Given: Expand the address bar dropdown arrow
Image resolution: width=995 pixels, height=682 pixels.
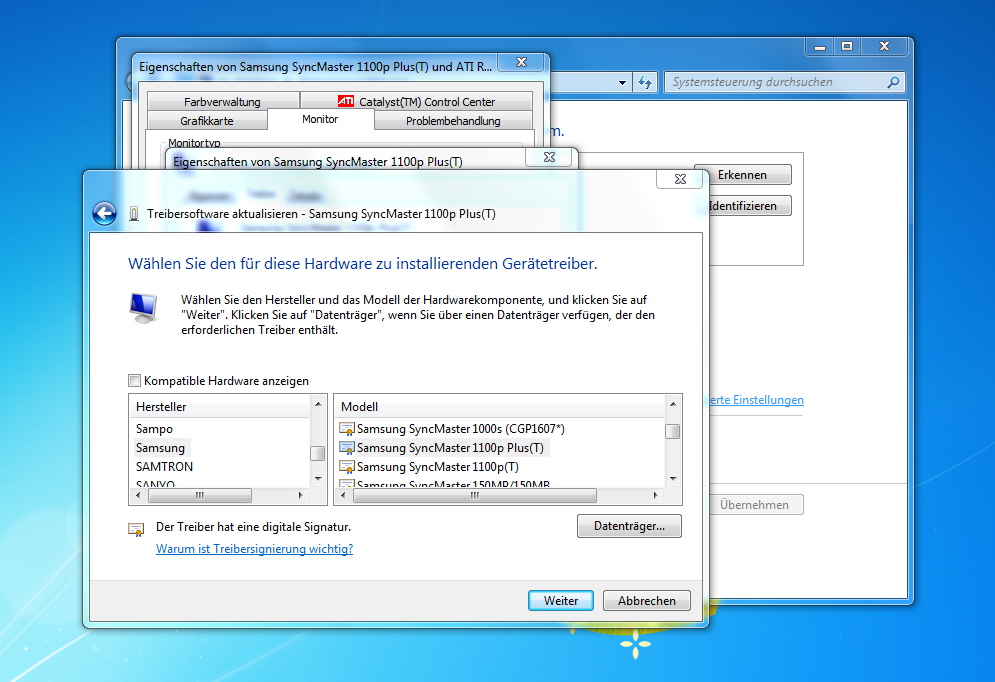Looking at the screenshot, I should point(623,82).
